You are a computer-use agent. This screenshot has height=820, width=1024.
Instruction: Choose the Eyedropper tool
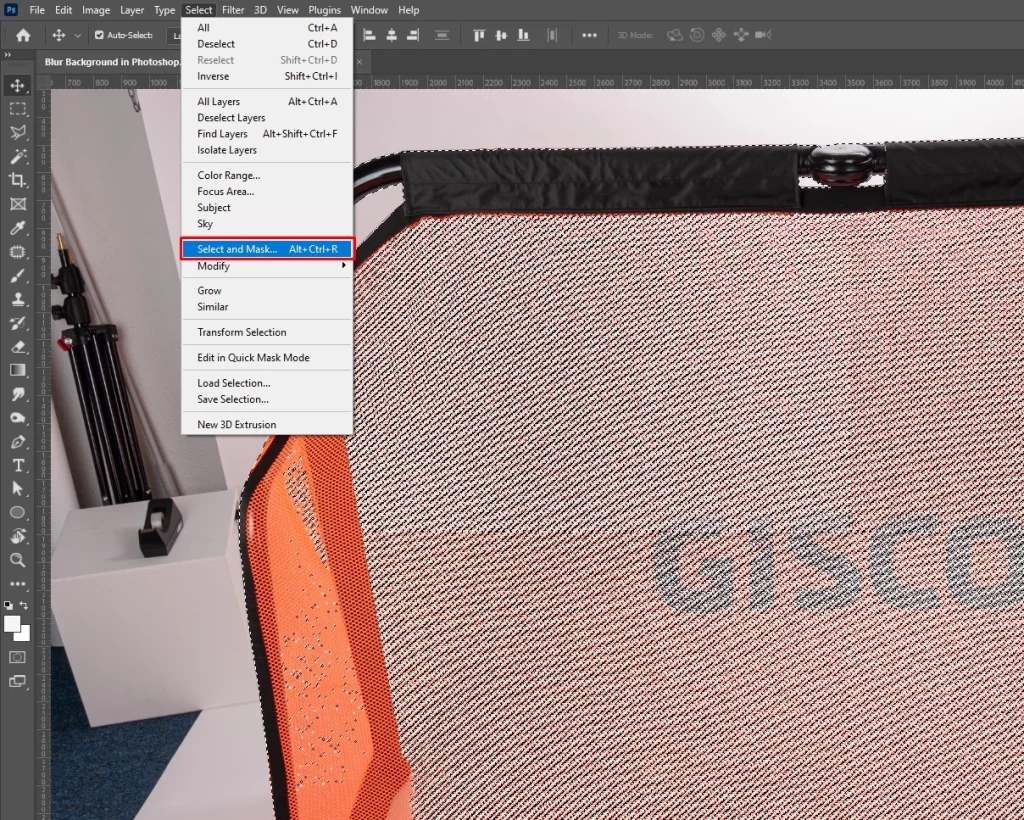click(x=18, y=228)
